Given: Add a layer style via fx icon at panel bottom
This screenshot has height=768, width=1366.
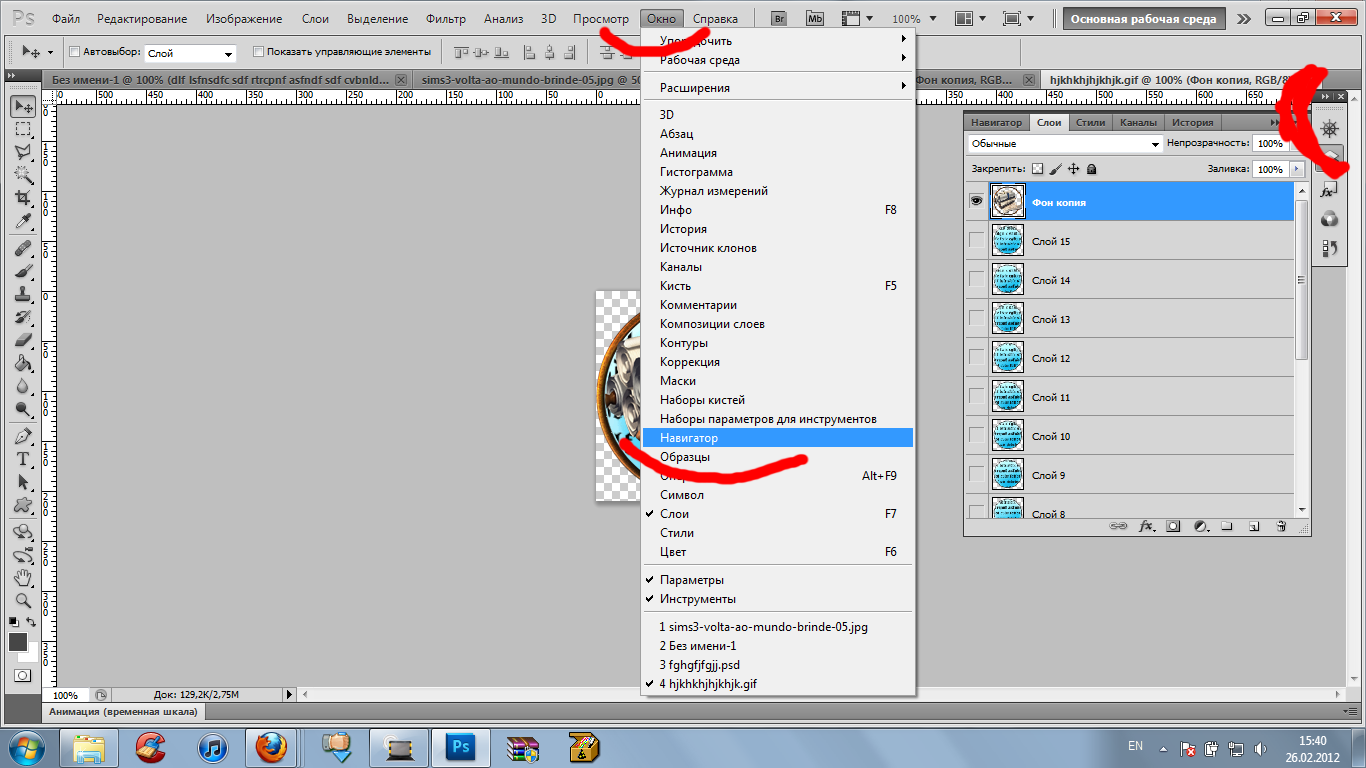Looking at the screenshot, I should point(1146,526).
